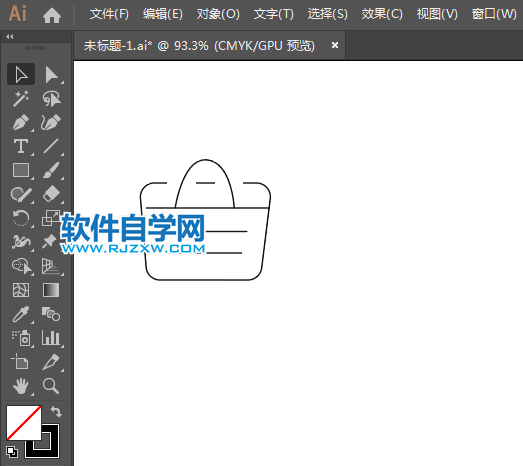Choose the Hand tool

pyautogui.click(x=21, y=386)
